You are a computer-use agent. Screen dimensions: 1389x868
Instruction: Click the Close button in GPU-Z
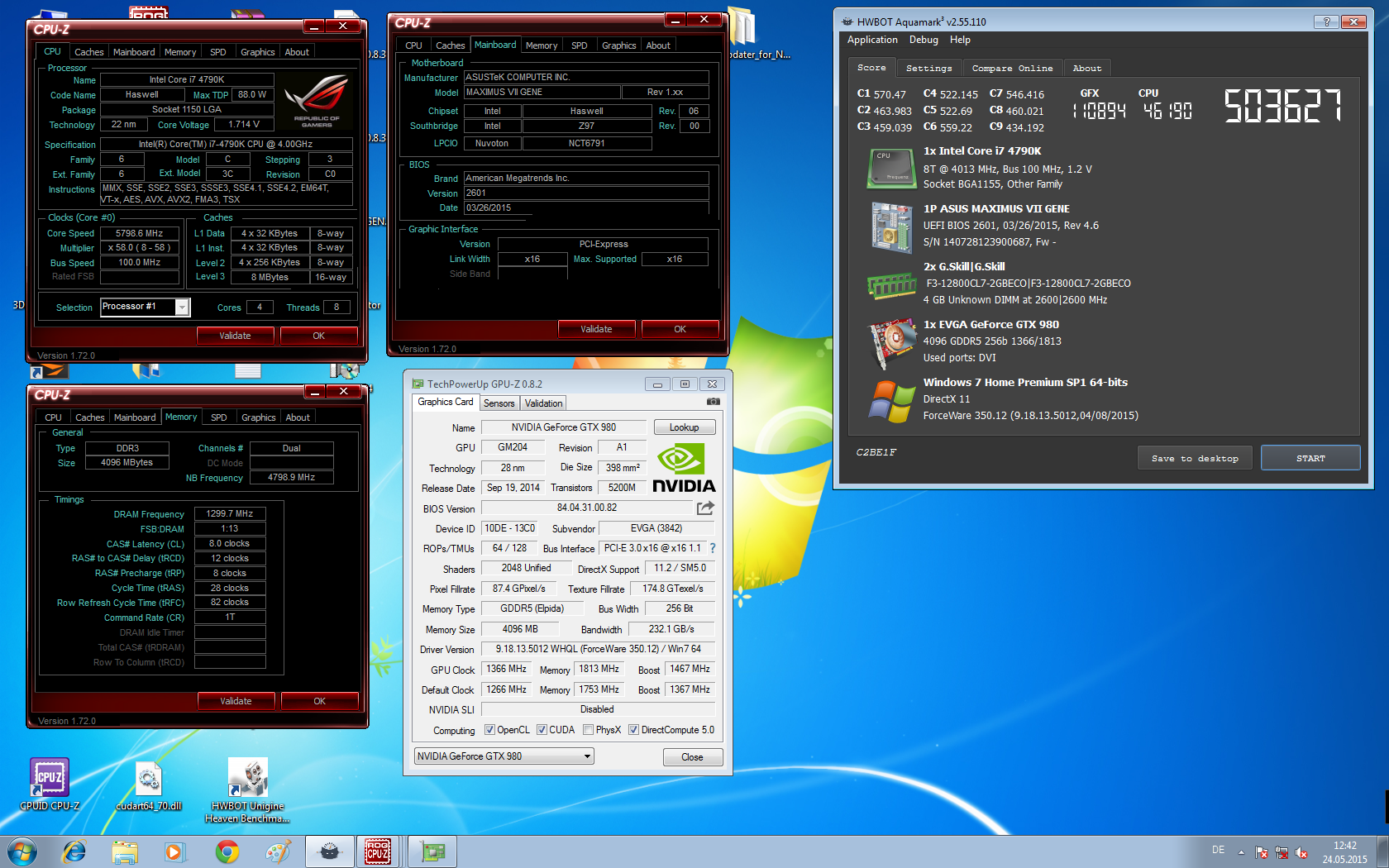[x=693, y=757]
